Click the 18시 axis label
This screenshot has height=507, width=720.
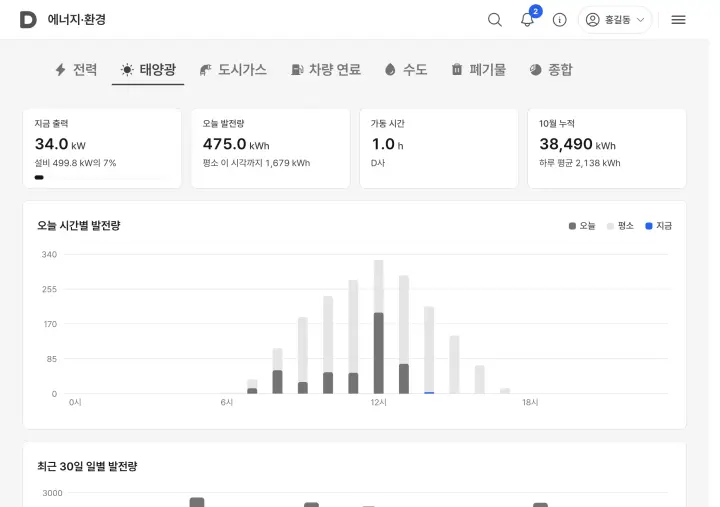point(530,402)
